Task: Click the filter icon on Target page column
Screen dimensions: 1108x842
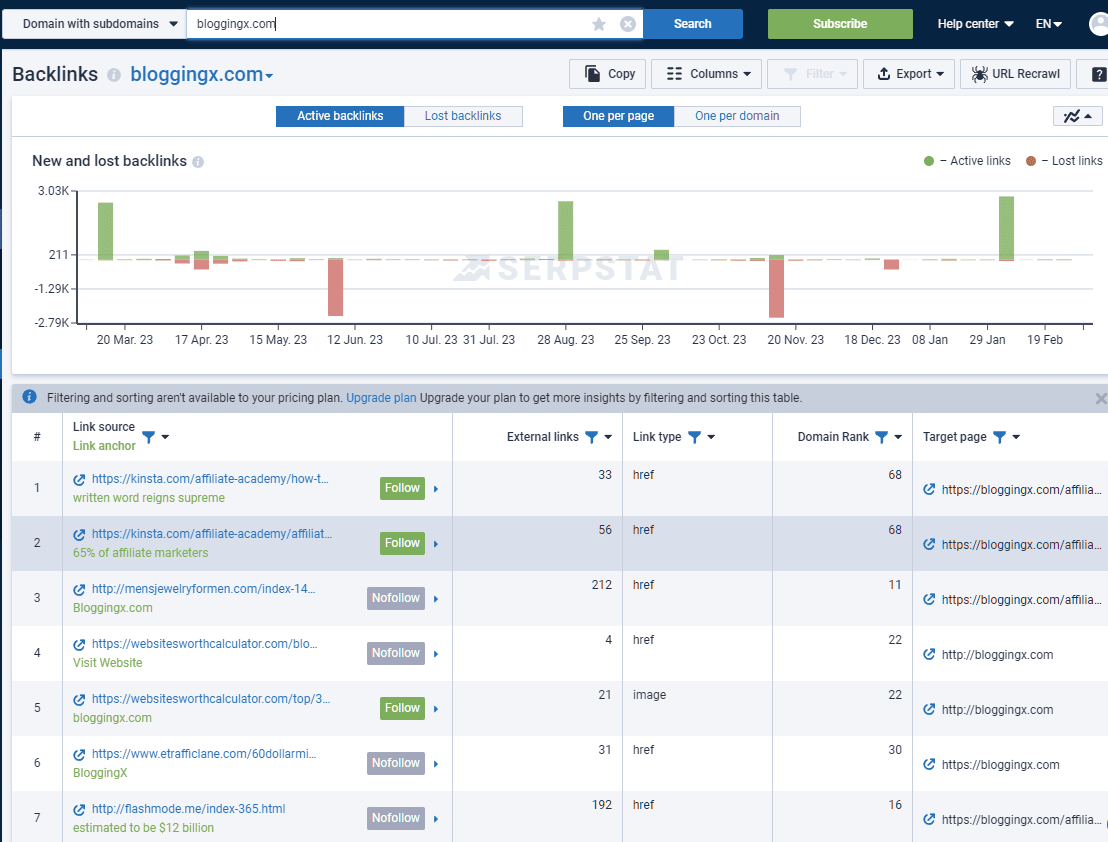Action: 999,437
